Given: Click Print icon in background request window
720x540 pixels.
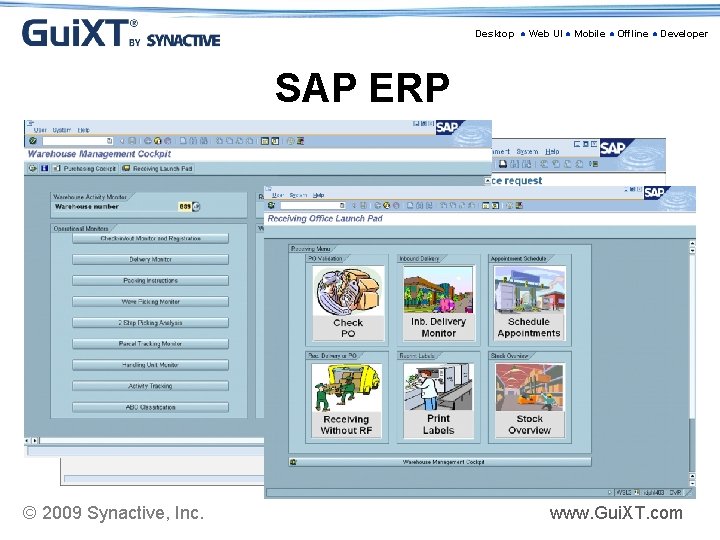Looking at the screenshot, I should tap(503, 164).
